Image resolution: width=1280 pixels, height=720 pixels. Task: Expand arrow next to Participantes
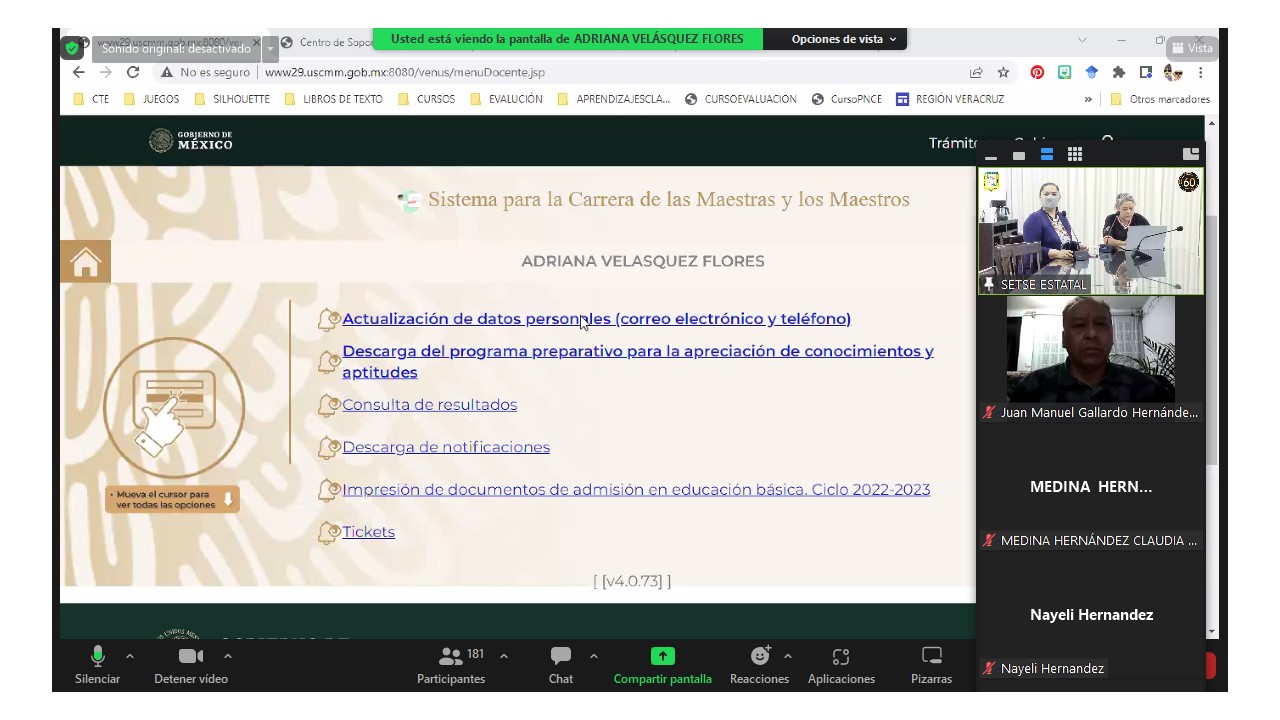pyautogui.click(x=503, y=656)
